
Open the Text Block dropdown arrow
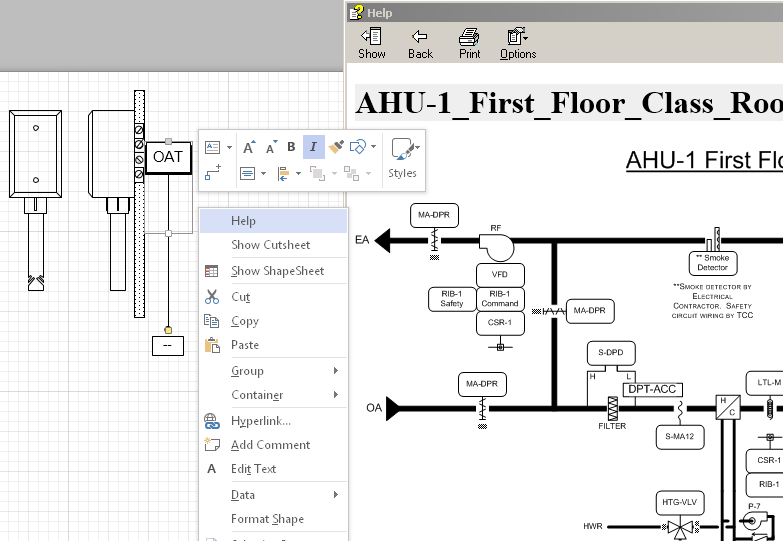(x=229, y=147)
